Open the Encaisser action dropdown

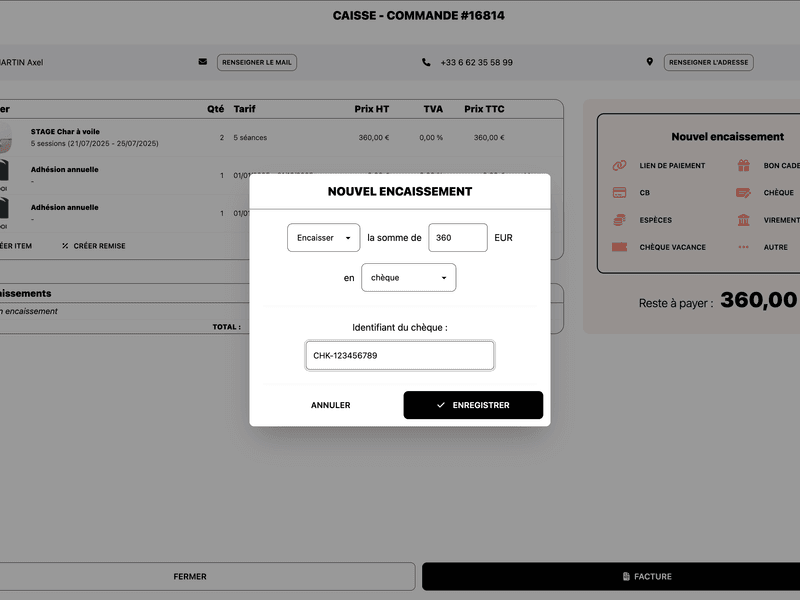click(323, 238)
